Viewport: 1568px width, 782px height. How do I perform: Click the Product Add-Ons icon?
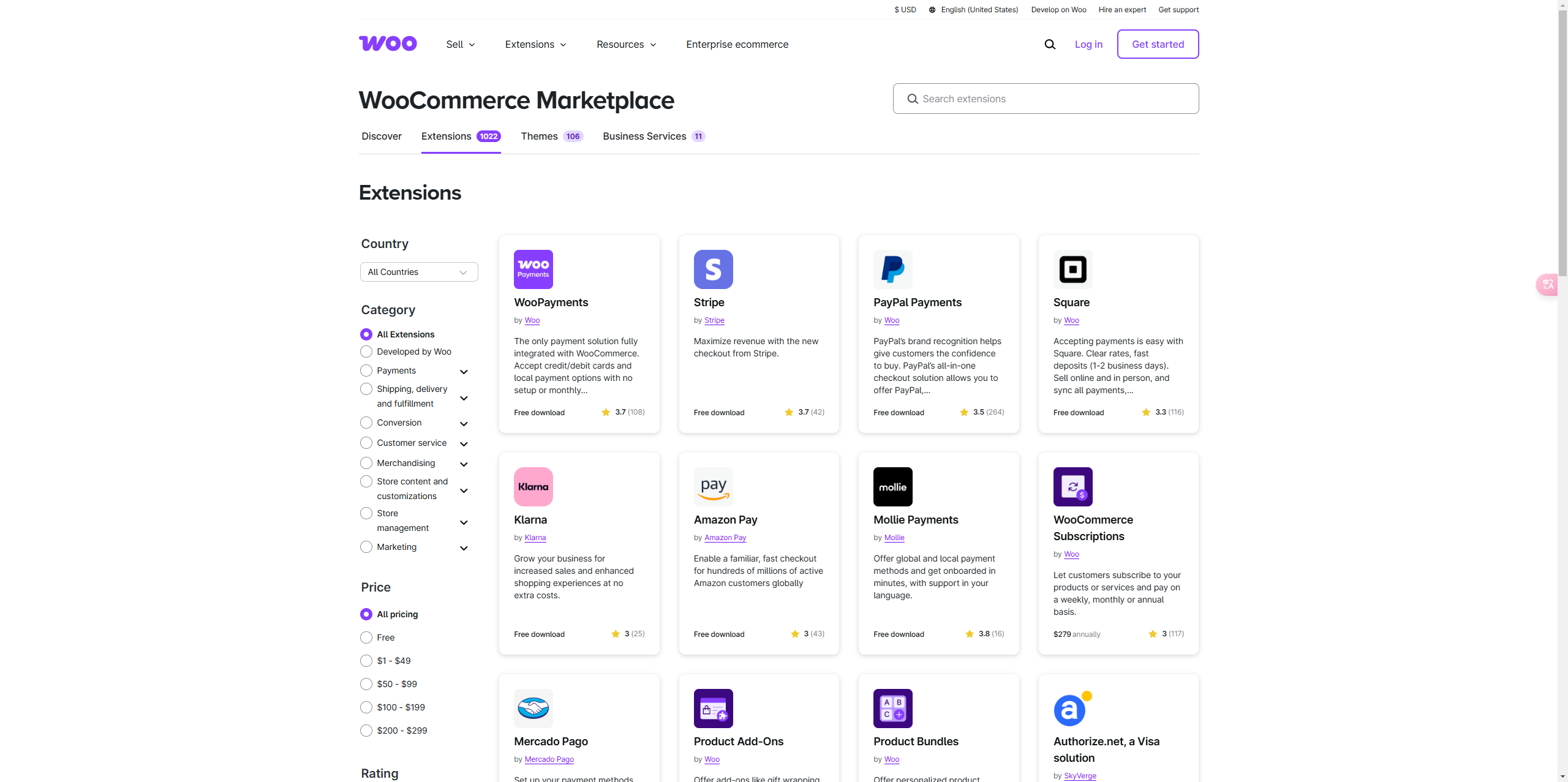[713, 709]
